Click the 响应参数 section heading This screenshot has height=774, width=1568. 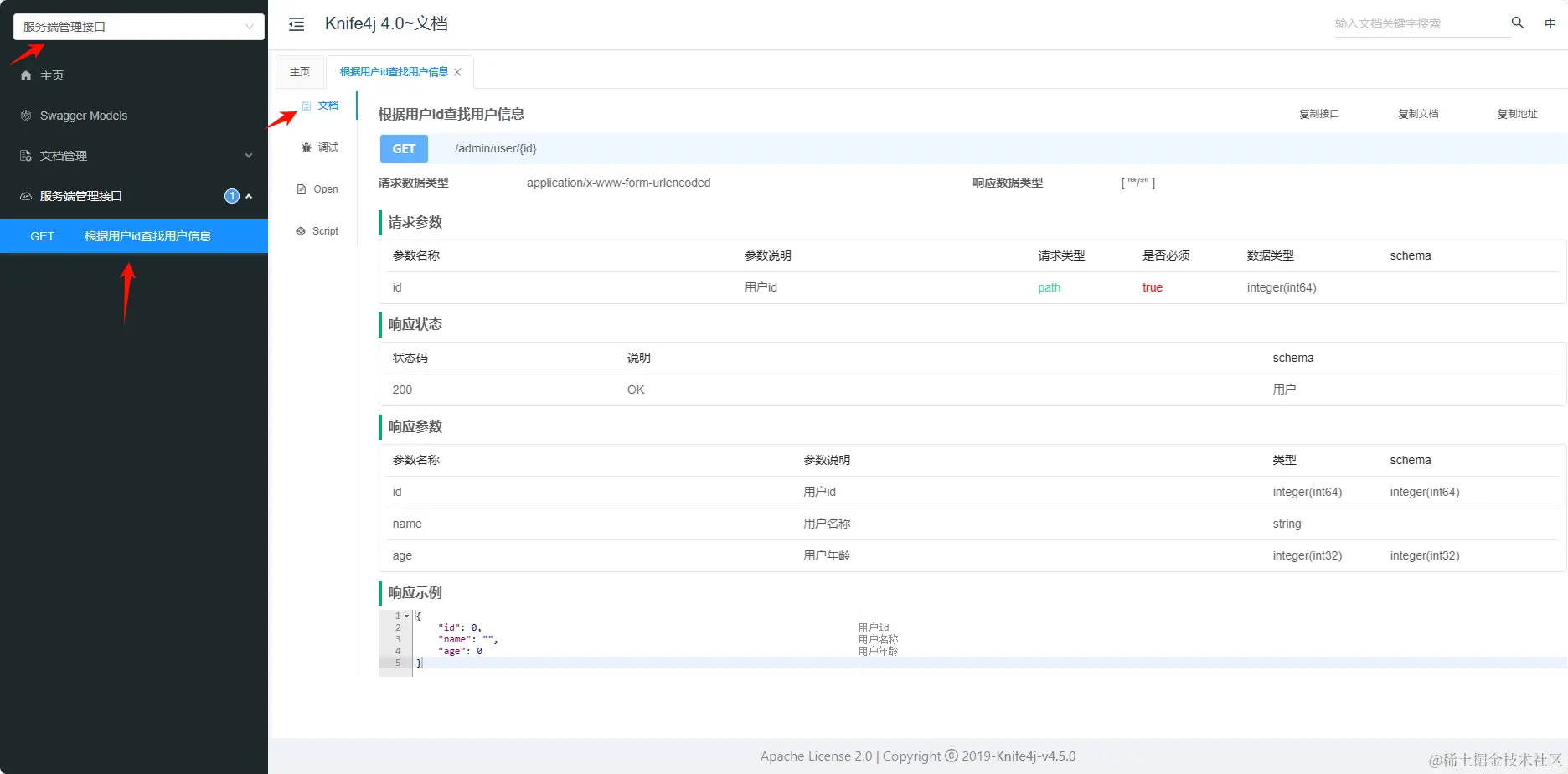click(x=415, y=426)
